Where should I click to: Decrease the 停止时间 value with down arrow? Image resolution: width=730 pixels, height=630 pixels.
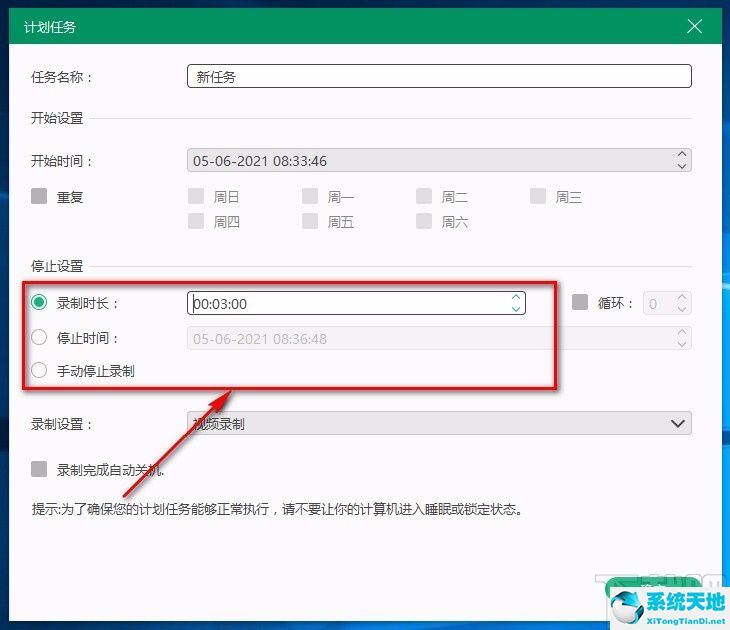point(682,345)
